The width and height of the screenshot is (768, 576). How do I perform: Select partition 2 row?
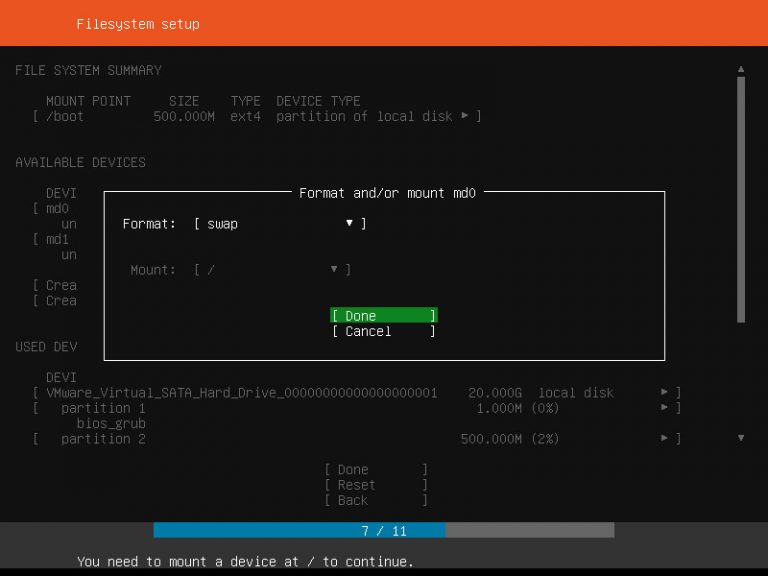pos(357,439)
